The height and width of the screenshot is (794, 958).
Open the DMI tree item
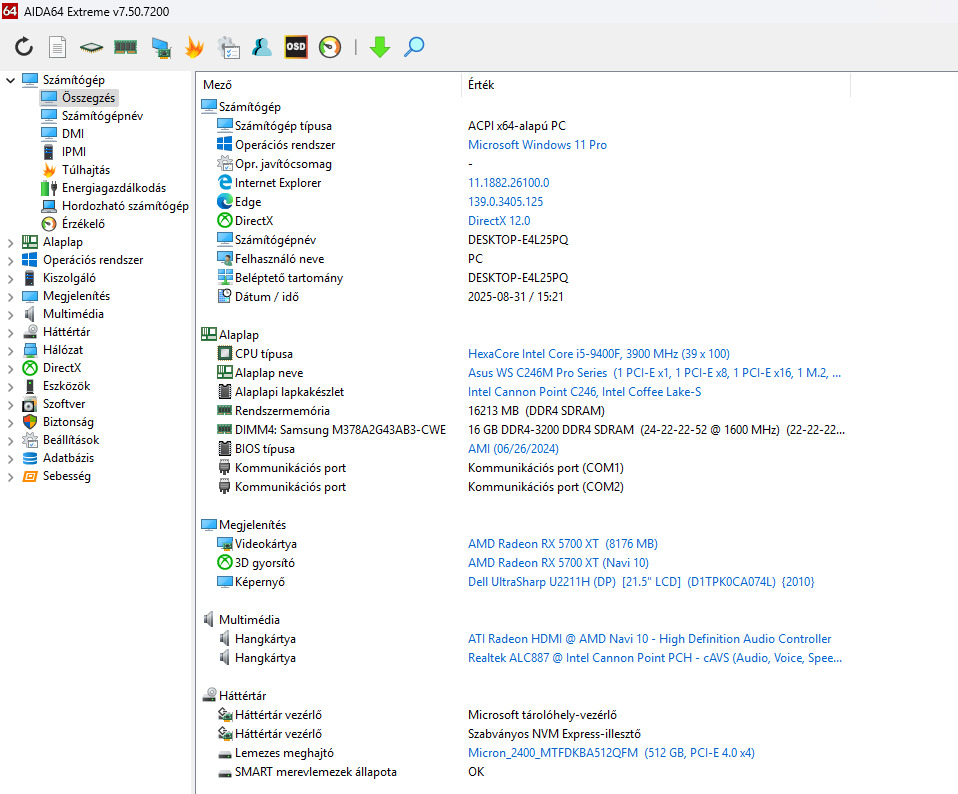(x=73, y=134)
